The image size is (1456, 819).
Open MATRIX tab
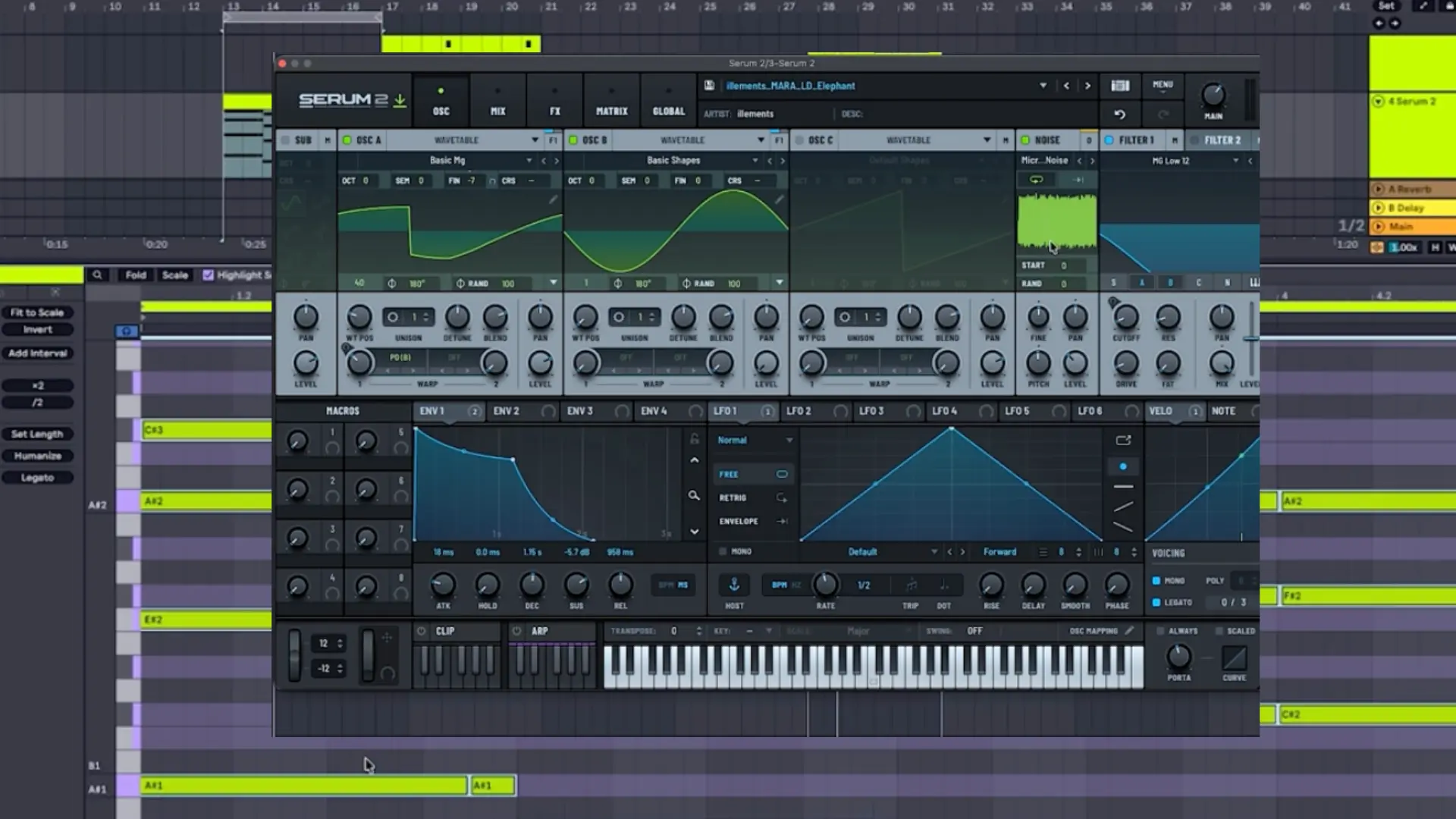[612, 102]
